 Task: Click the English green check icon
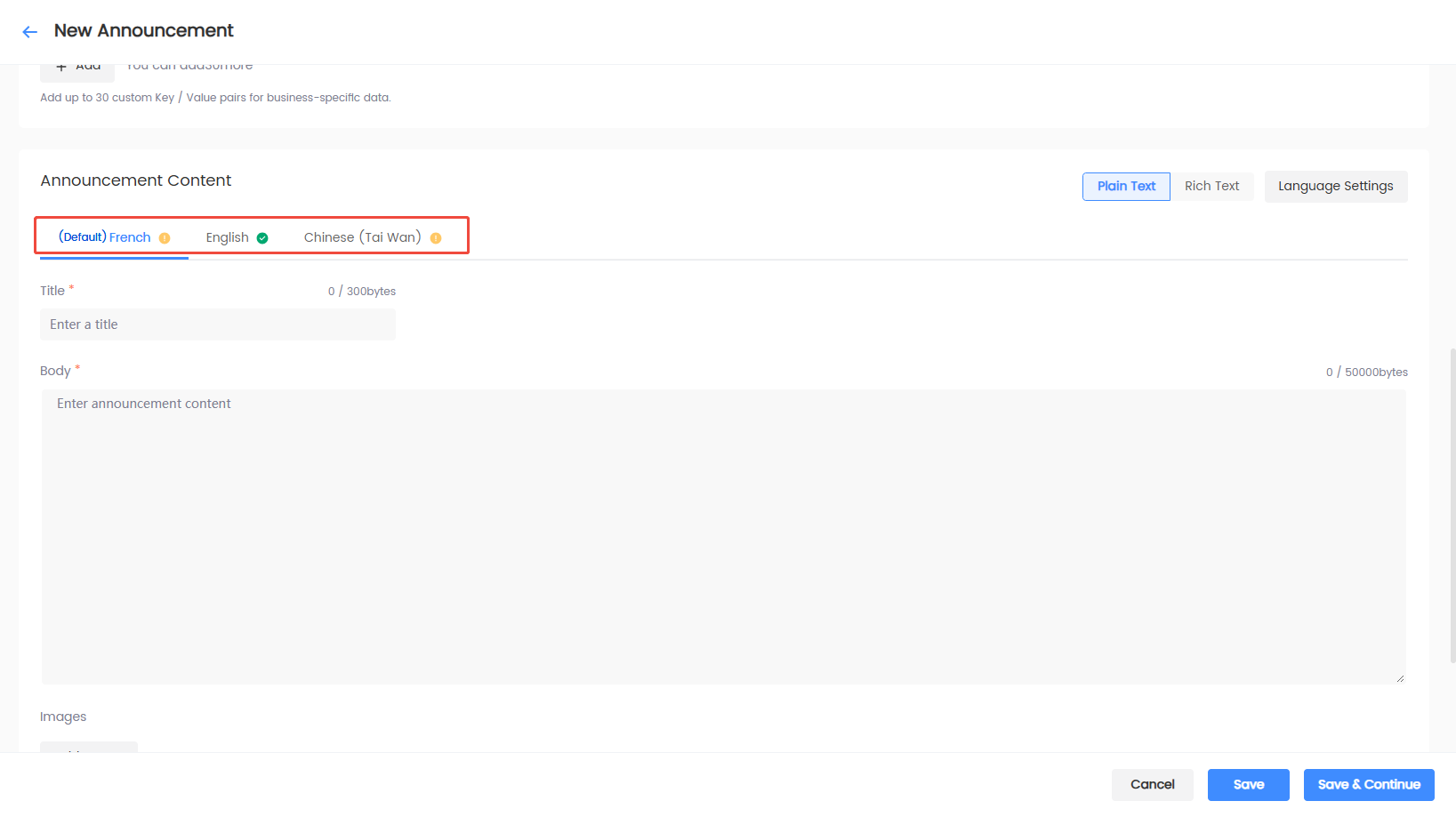click(x=262, y=238)
